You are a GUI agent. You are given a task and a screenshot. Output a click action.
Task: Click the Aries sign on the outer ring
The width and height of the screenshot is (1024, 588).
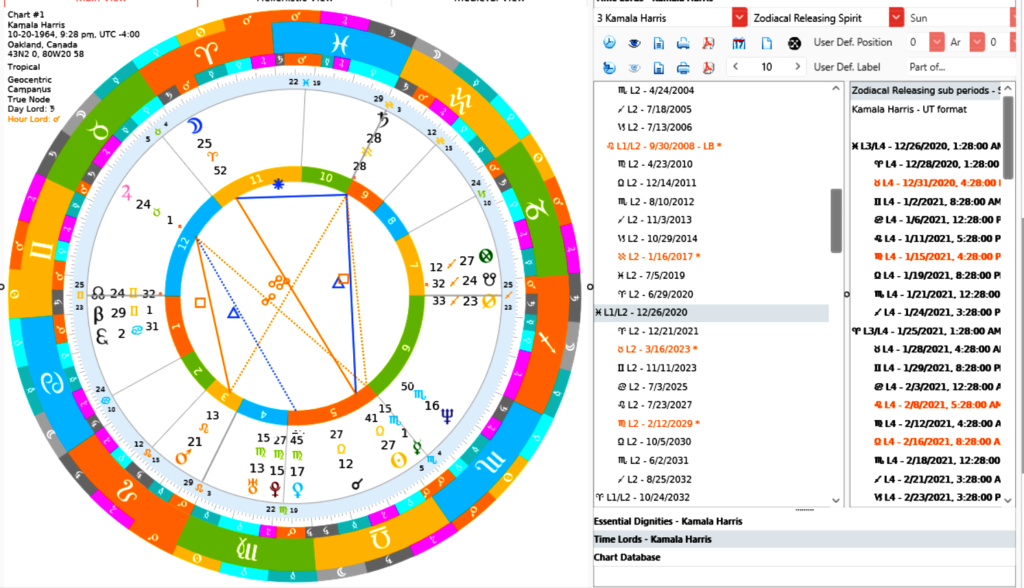click(207, 52)
